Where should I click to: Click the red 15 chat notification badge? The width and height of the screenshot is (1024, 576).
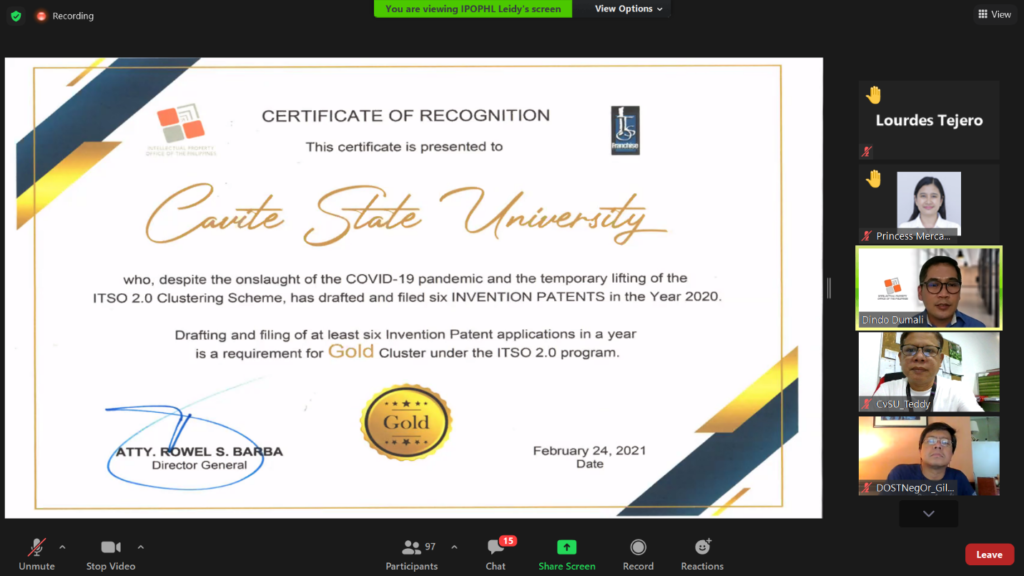[x=508, y=541]
